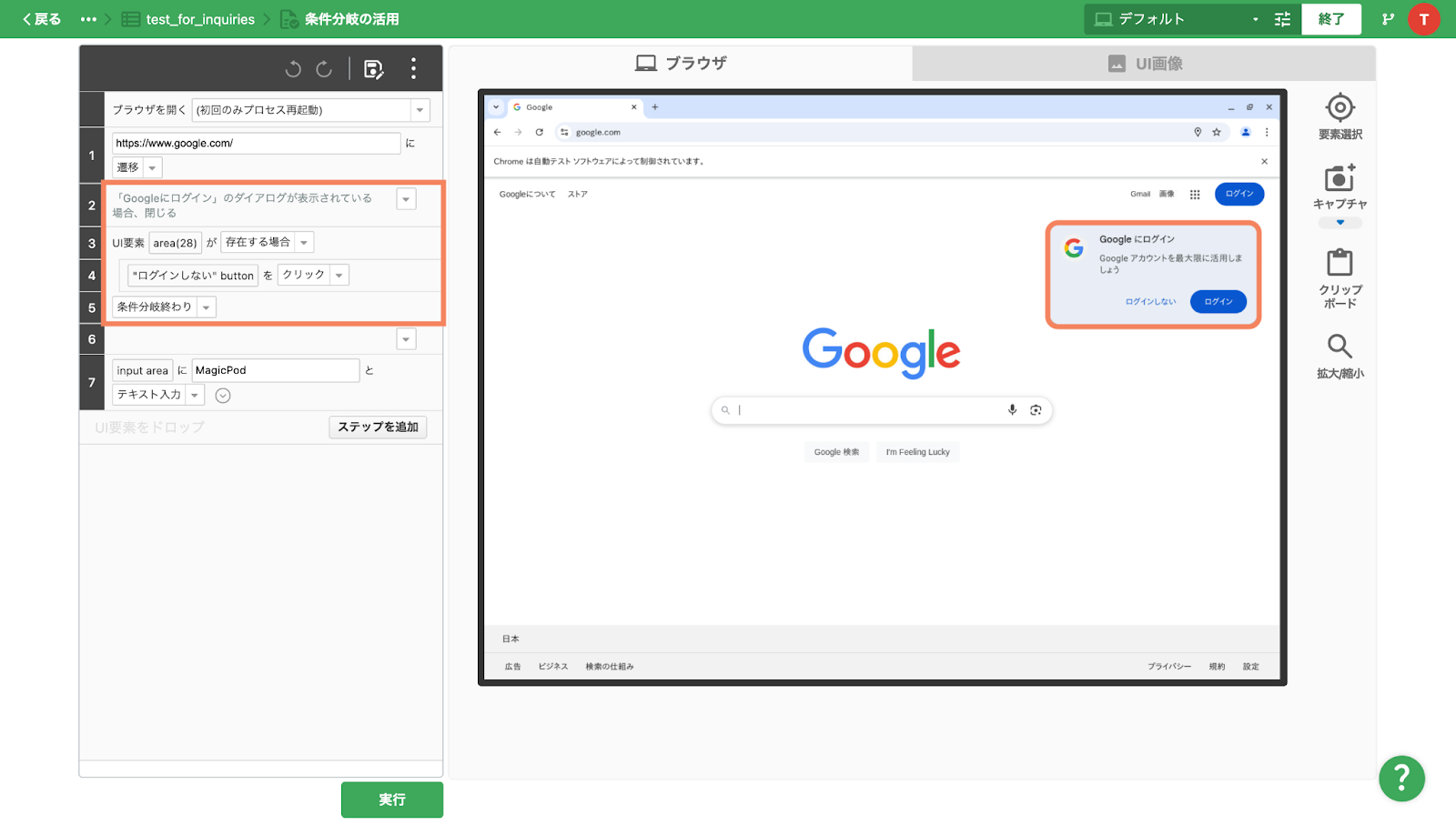Click the area(28) UI element chip
Screen dimensions: 1456x825
coord(175,243)
